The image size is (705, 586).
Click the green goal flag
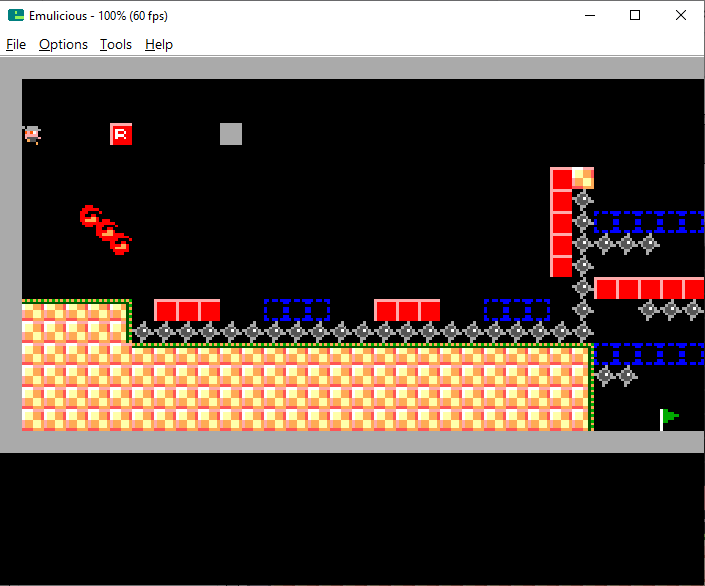(x=669, y=420)
